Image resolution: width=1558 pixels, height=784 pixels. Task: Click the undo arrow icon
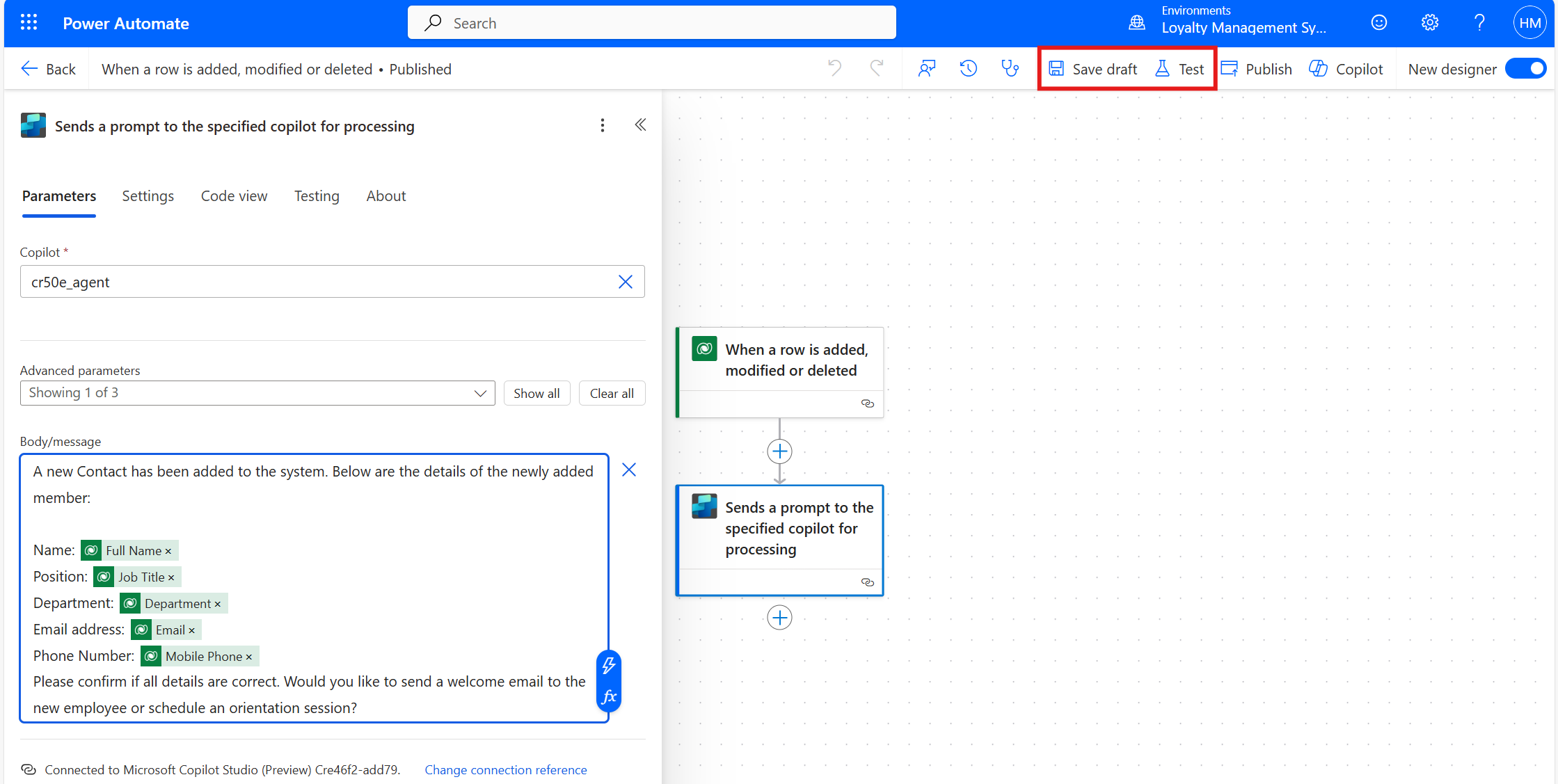tap(834, 68)
